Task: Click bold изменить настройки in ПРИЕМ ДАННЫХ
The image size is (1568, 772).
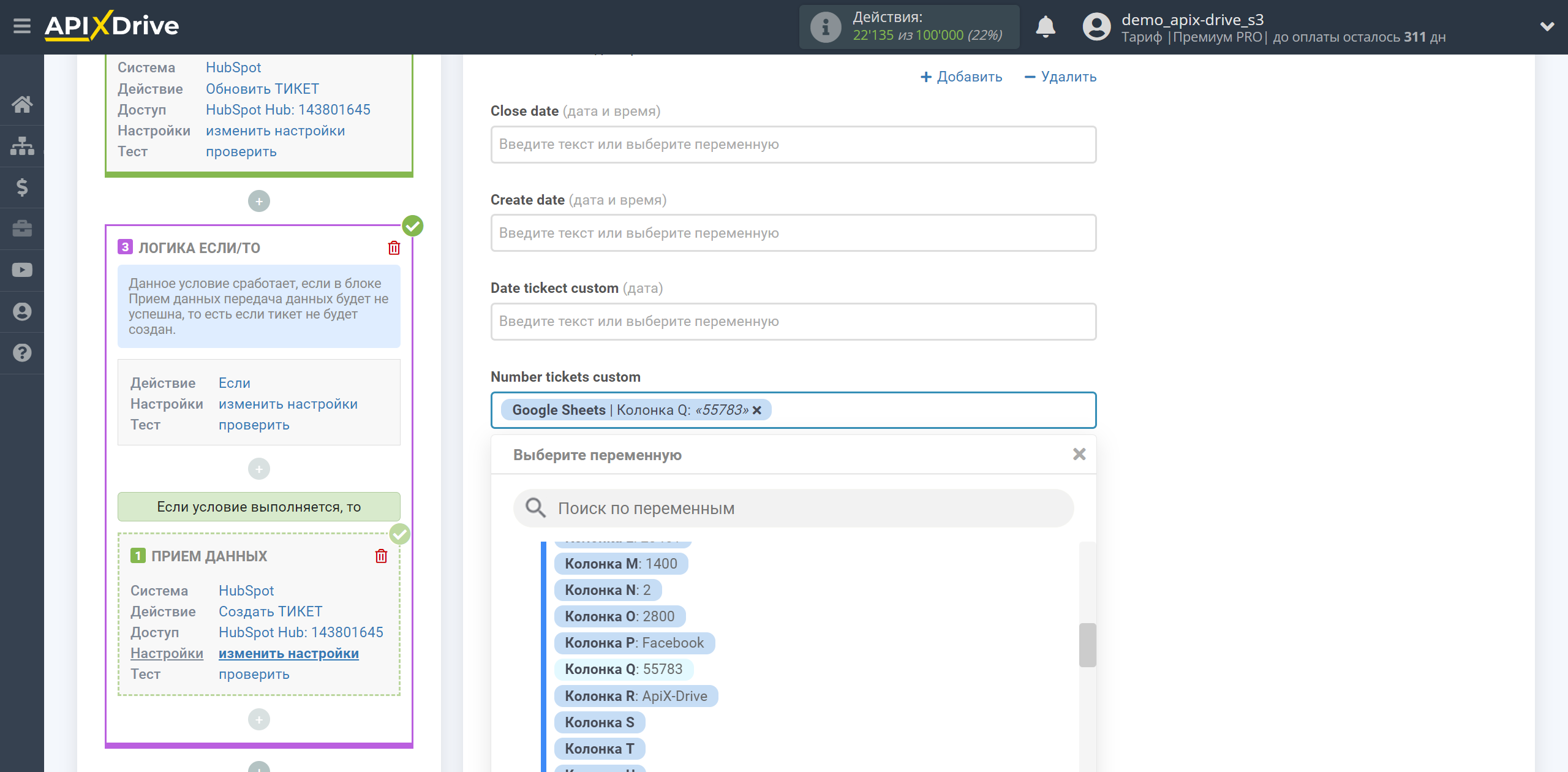Action: click(288, 653)
